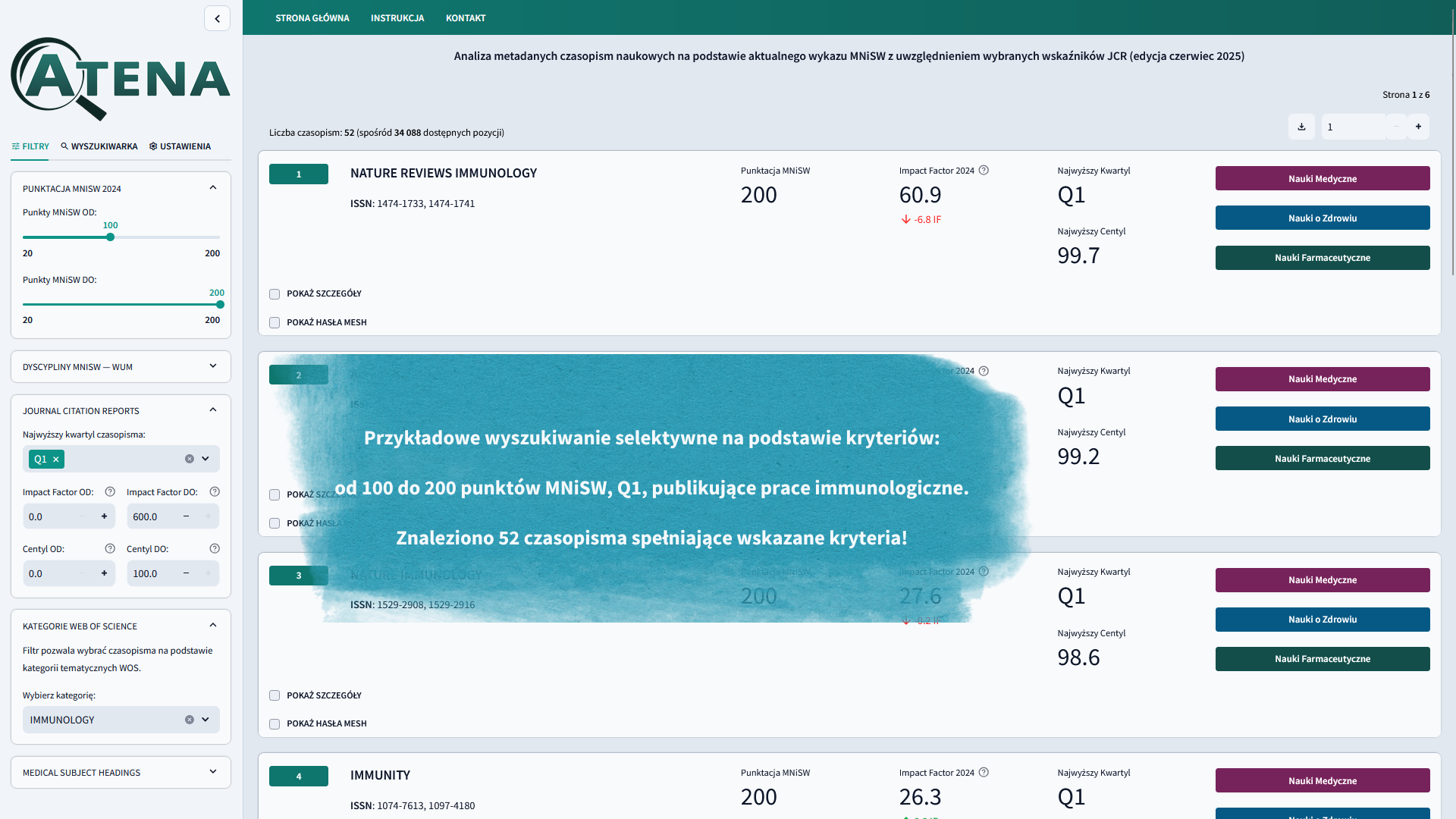Open Strona główna in top menu
Viewport: 1456px width, 819px height.
click(312, 17)
